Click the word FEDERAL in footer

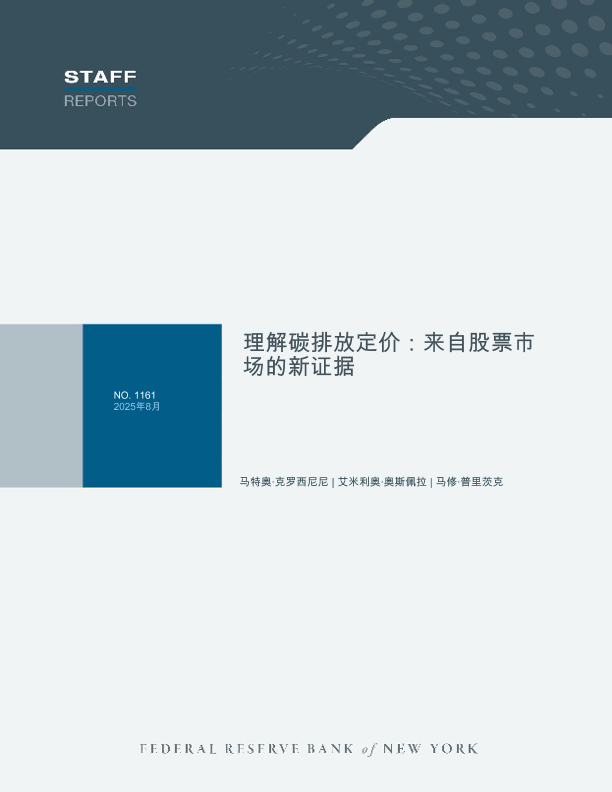click(174, 749)
